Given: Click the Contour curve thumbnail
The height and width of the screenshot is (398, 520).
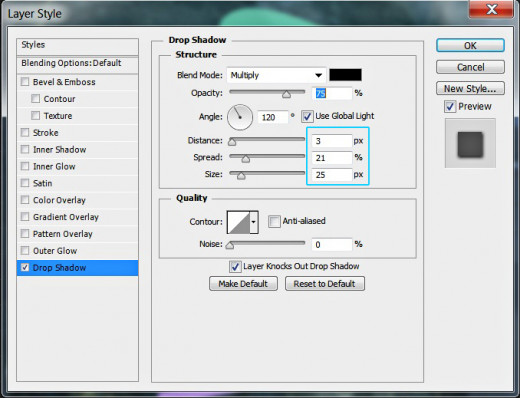Looking at the screenshot, I should 239,222.
